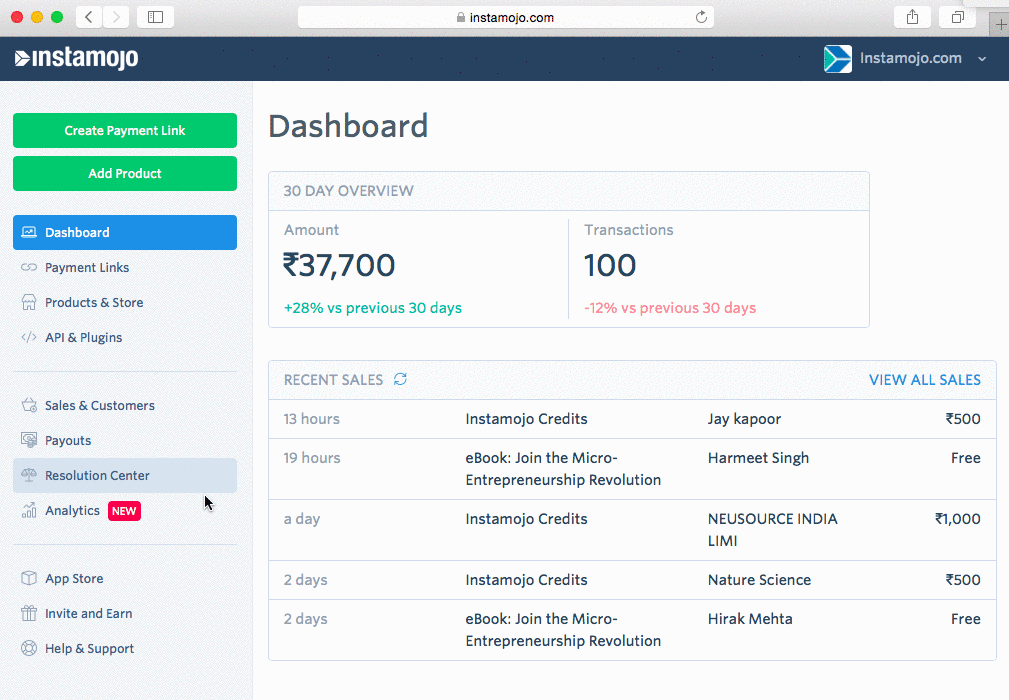Click the Products & Store shop icon
Screen dimensions: 1009x700
point(29,303)
